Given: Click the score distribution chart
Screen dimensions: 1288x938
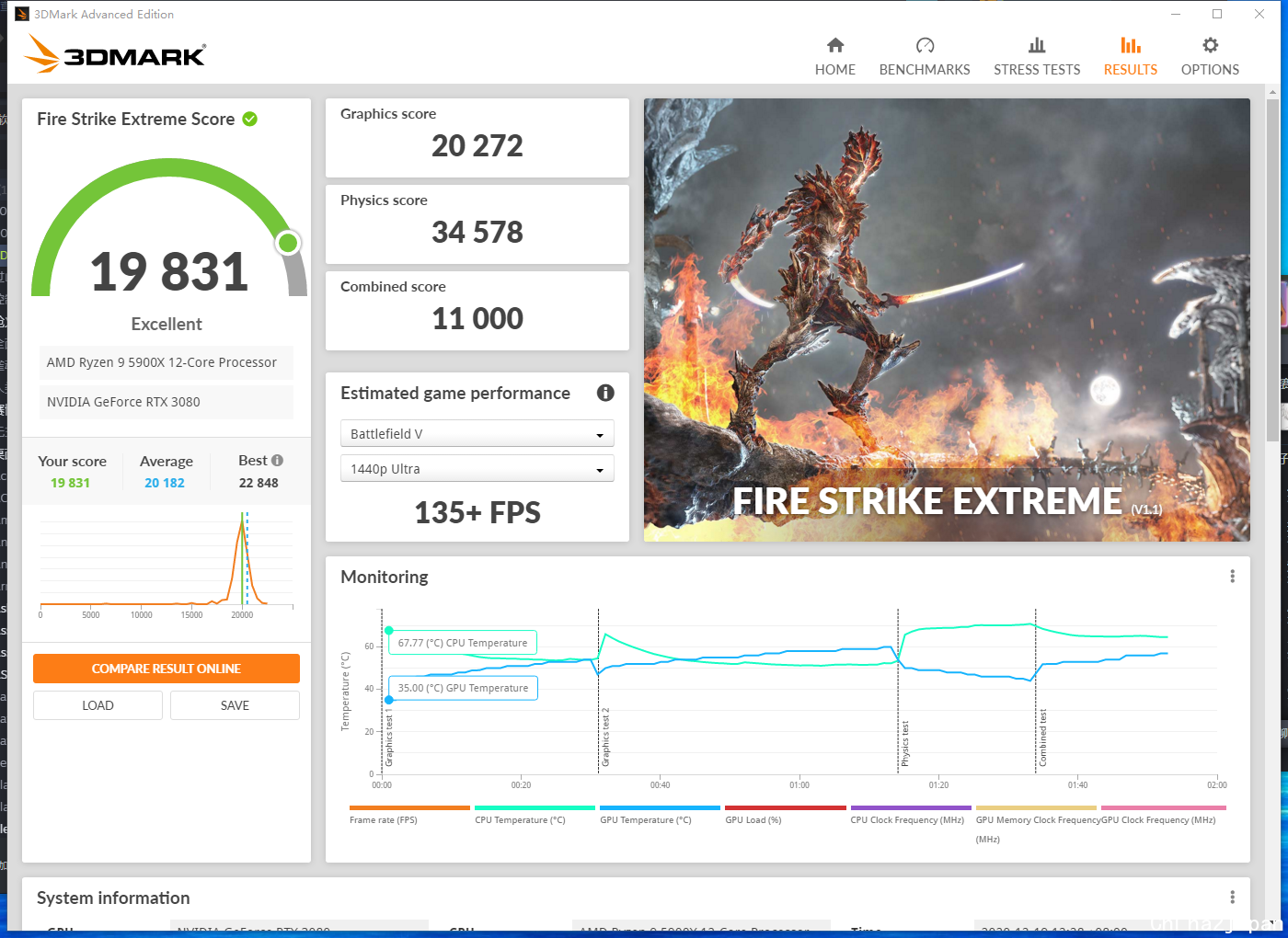Looking at the screenshot, I should click(167, 565).
